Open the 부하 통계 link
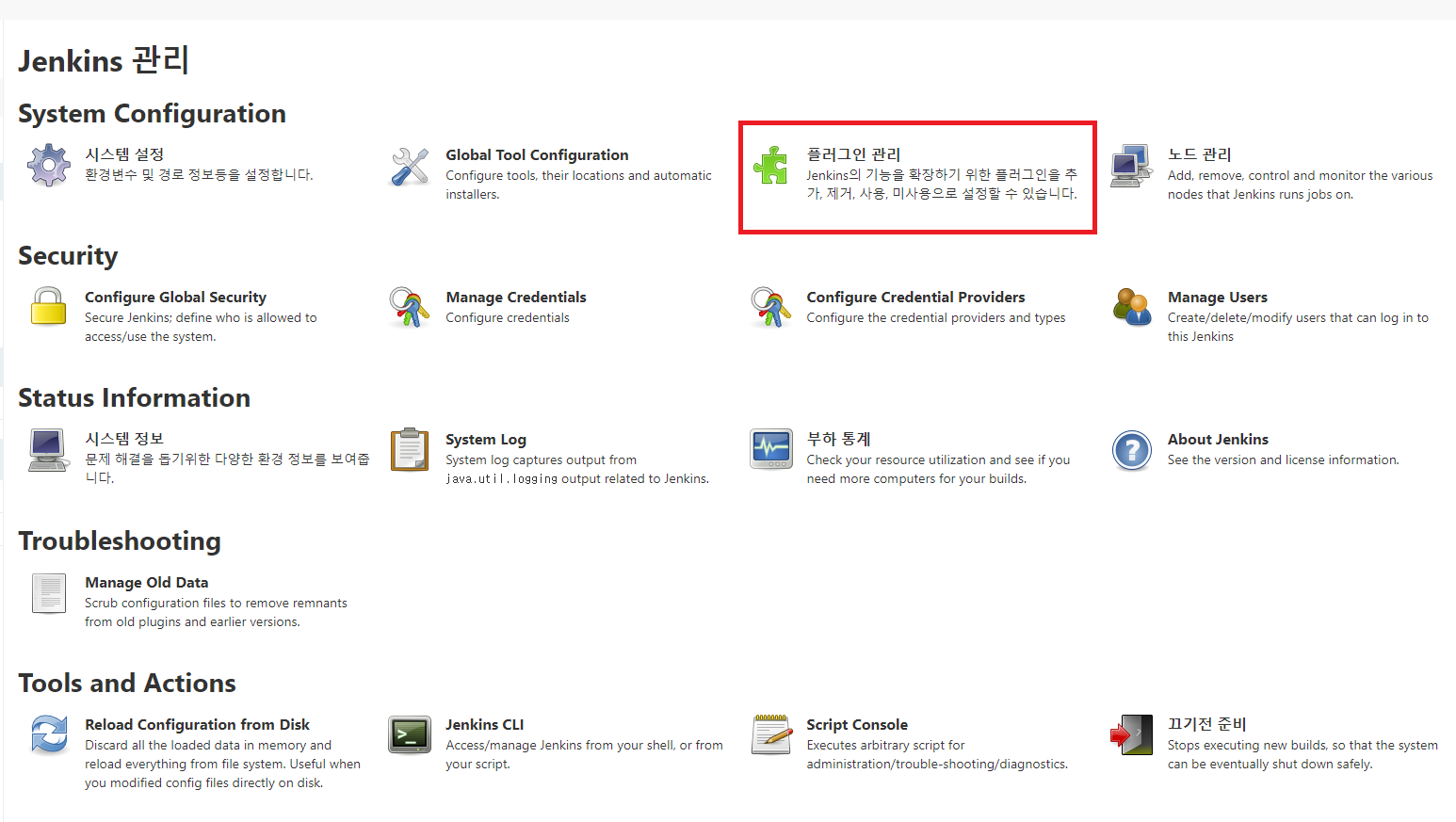 838,439
